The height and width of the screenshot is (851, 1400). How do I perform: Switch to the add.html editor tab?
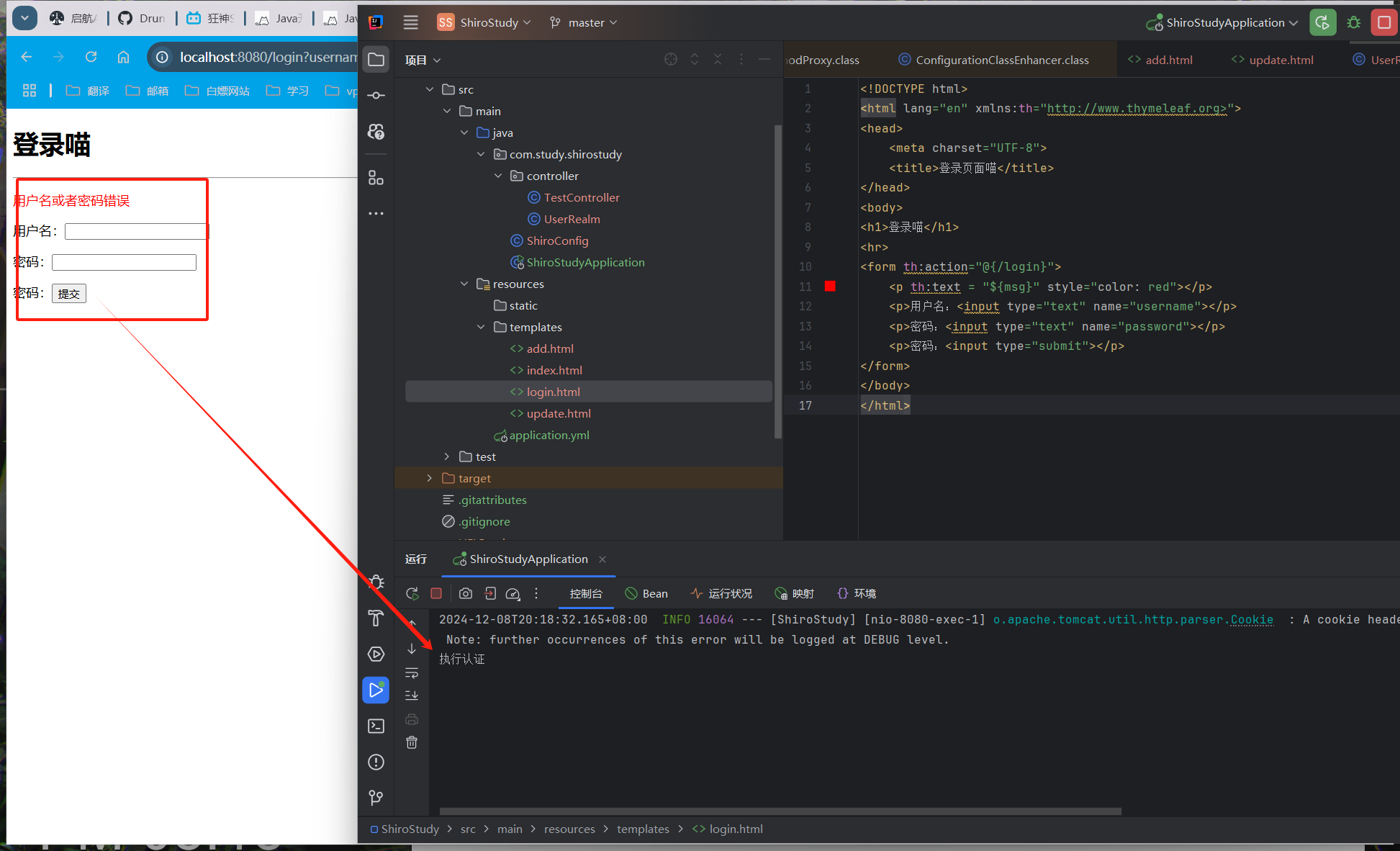1160,60
